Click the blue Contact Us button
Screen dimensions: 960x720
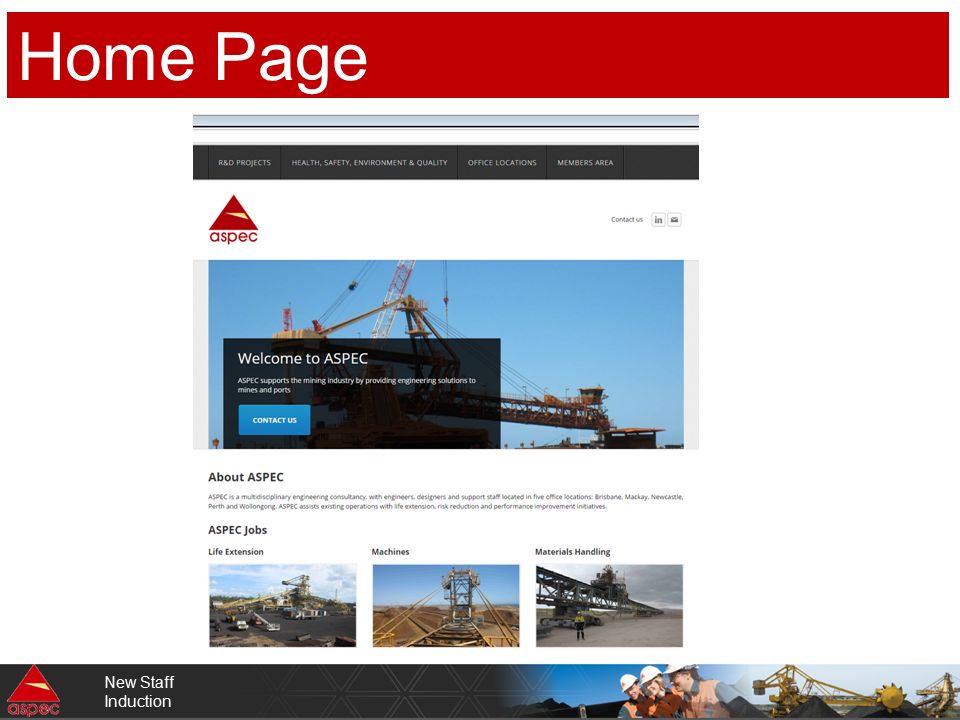274,420
